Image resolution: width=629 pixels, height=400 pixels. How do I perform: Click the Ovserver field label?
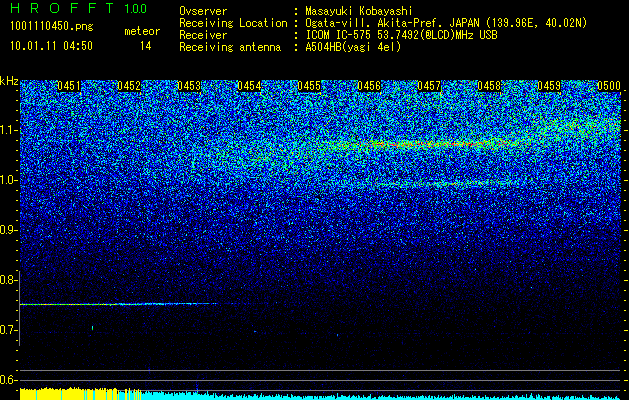click(x=203, y=11)
